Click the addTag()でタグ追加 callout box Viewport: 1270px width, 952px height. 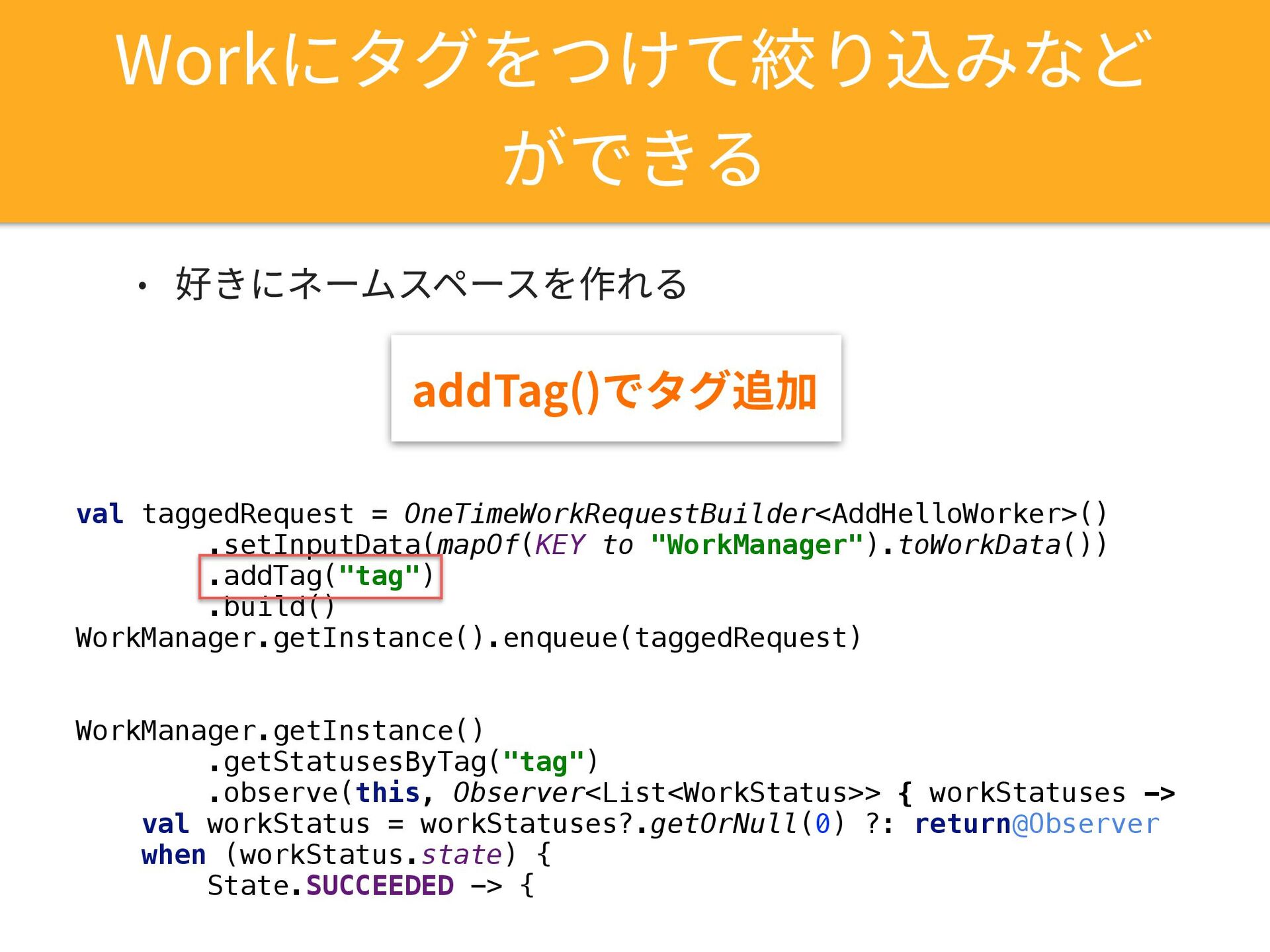[x=615, y=389]
